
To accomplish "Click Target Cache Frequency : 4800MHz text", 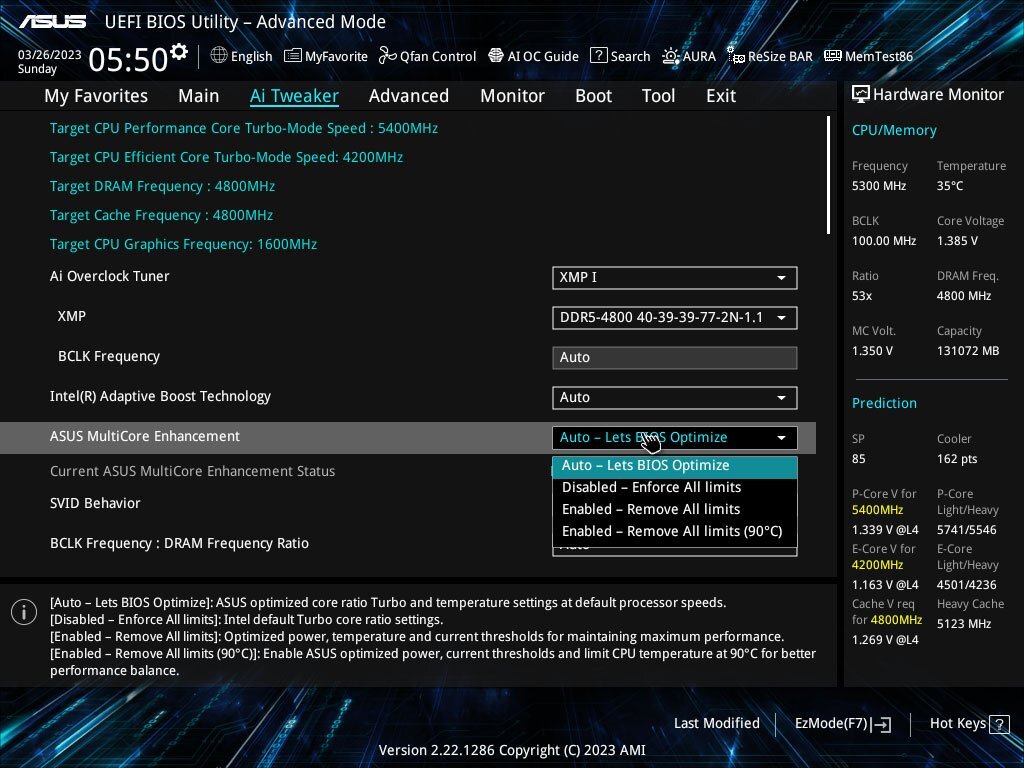I will click(161, 216).
